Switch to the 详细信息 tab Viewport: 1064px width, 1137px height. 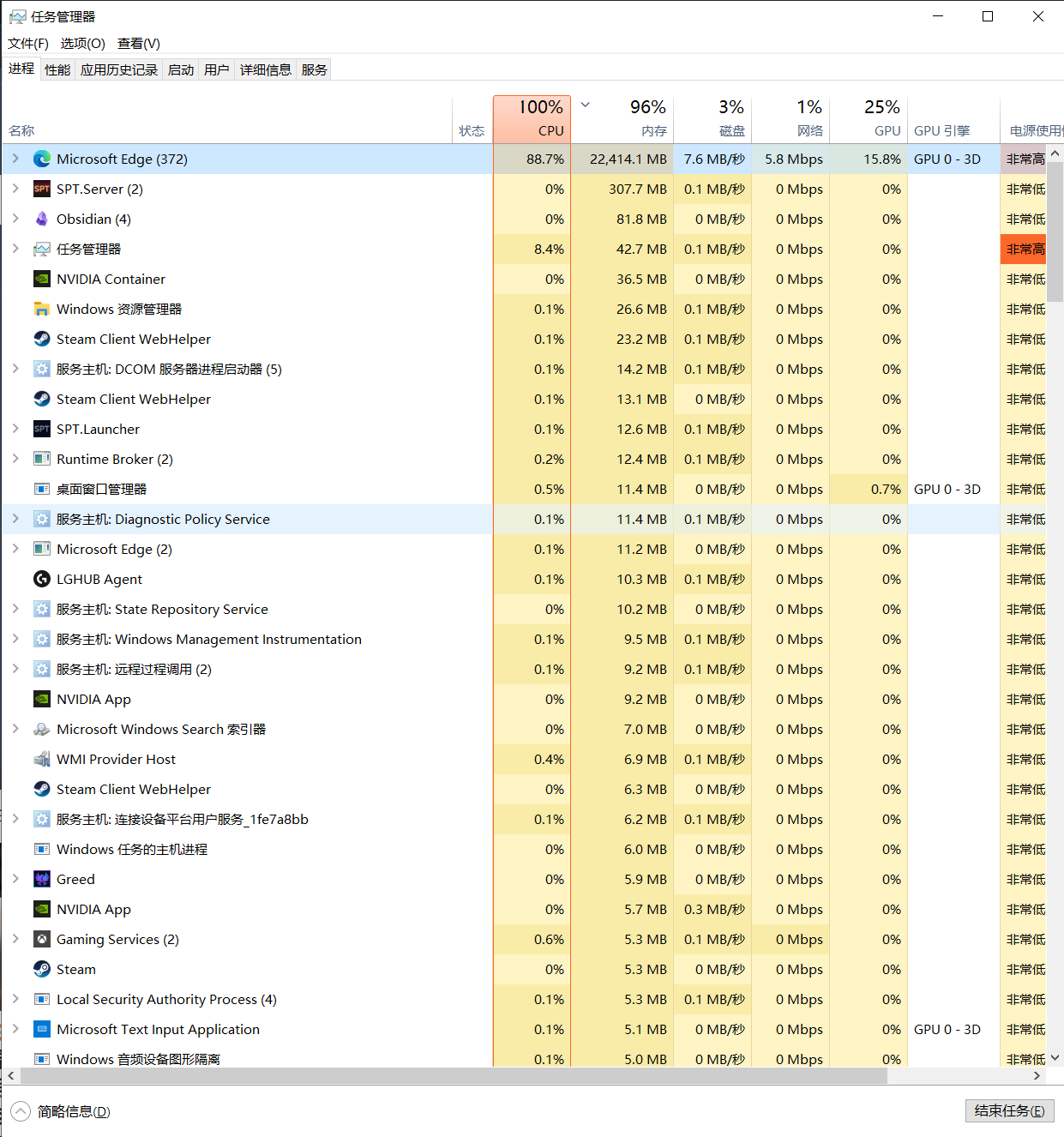[x=266, y=69]
